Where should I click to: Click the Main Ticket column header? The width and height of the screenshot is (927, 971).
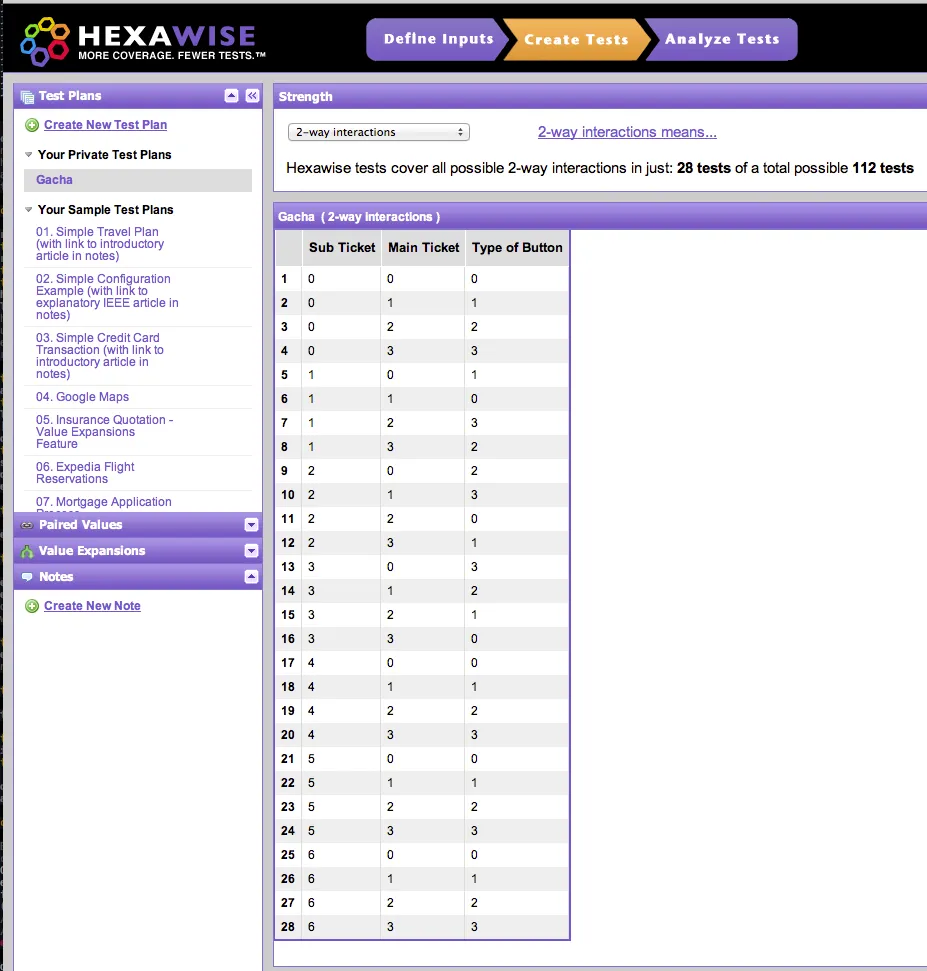pos(423,248)
